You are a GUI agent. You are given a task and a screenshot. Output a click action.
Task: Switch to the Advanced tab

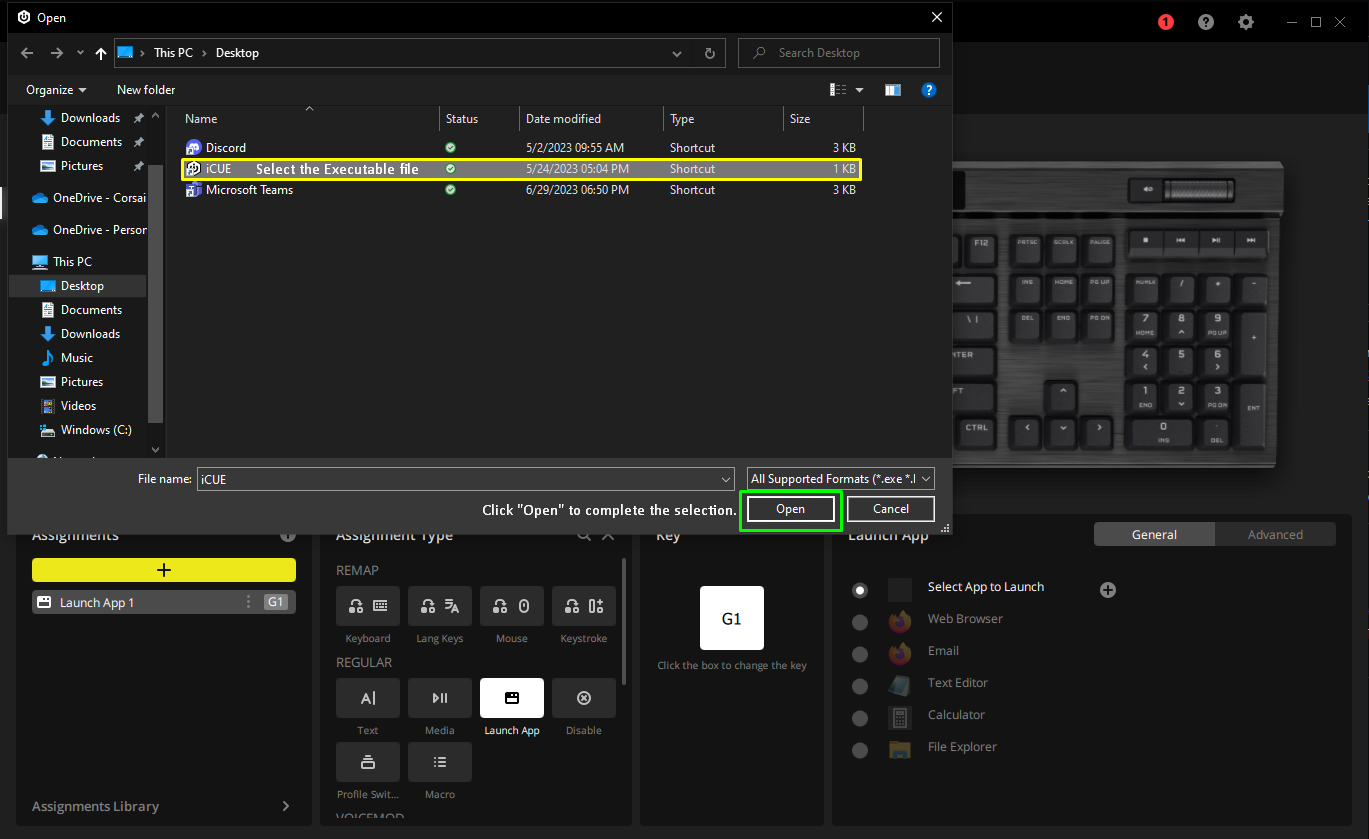[1275, 534]
